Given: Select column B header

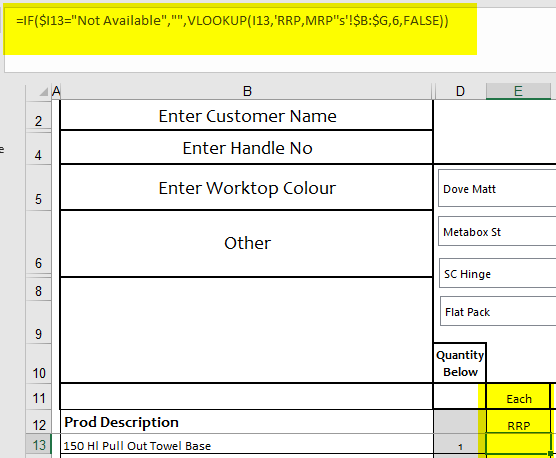Looking at the screenshot, I should click(247, 91).
